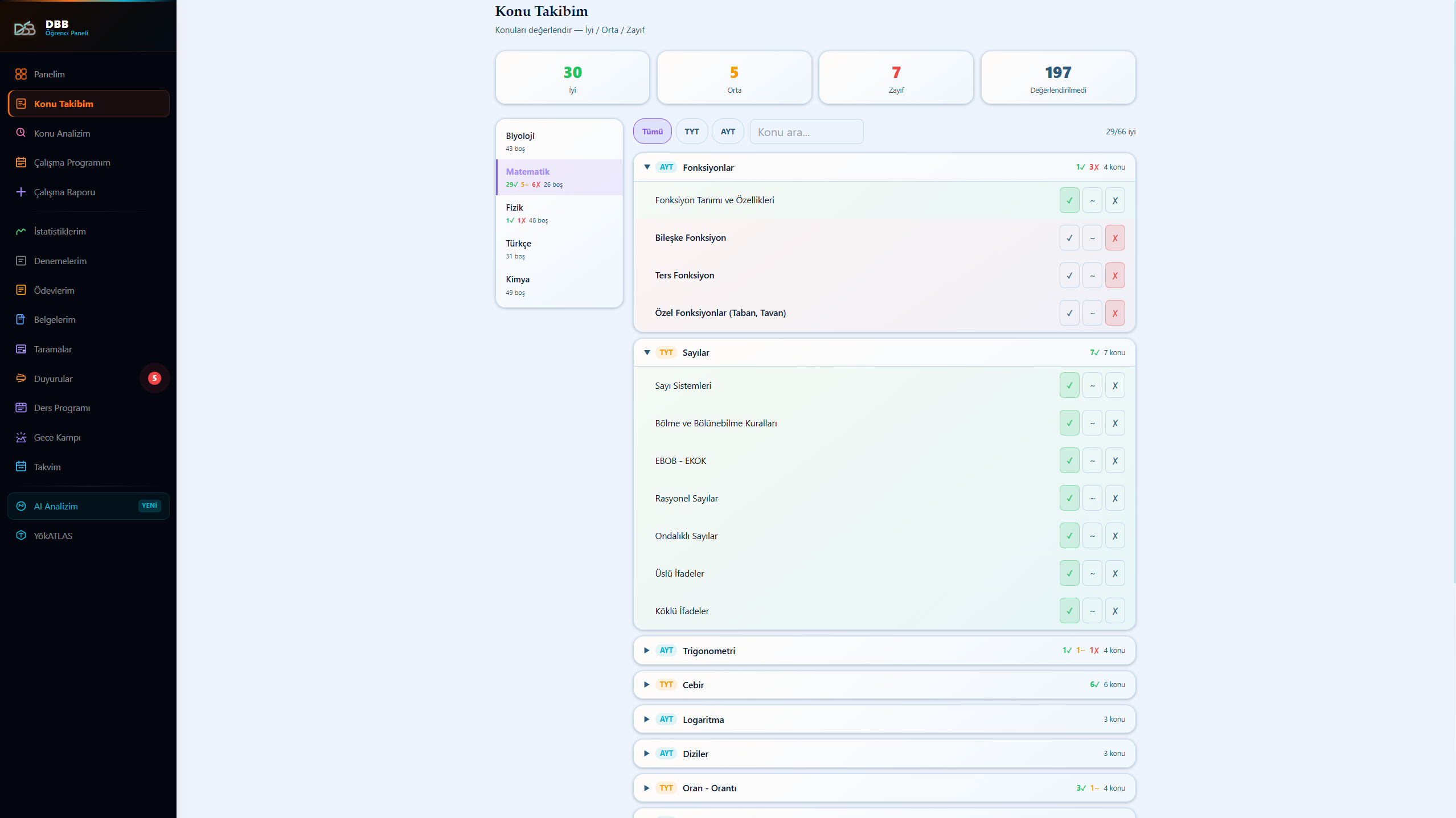Open Panelim dashboard icon in sidebar
Screen dimensions: 1456x818
pos(21,74)
